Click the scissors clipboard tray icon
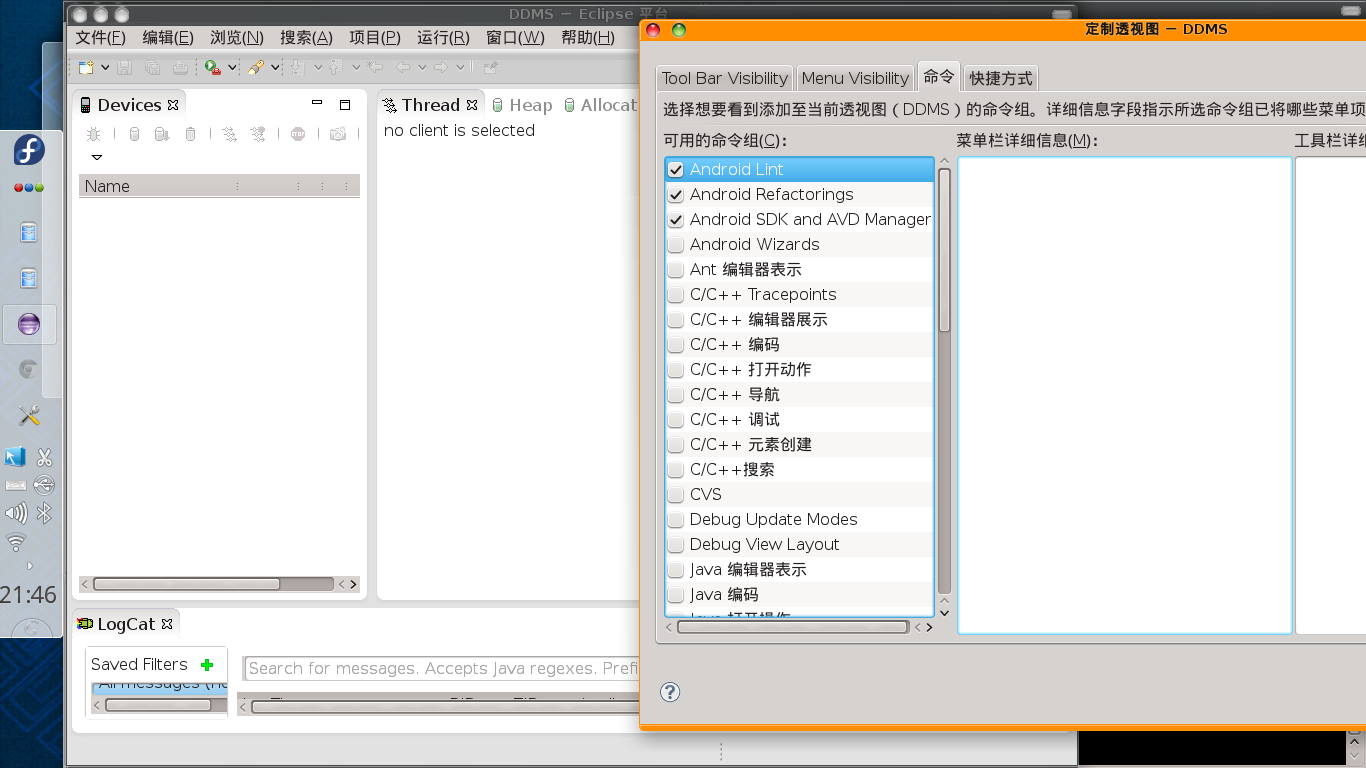 point(44,457)
